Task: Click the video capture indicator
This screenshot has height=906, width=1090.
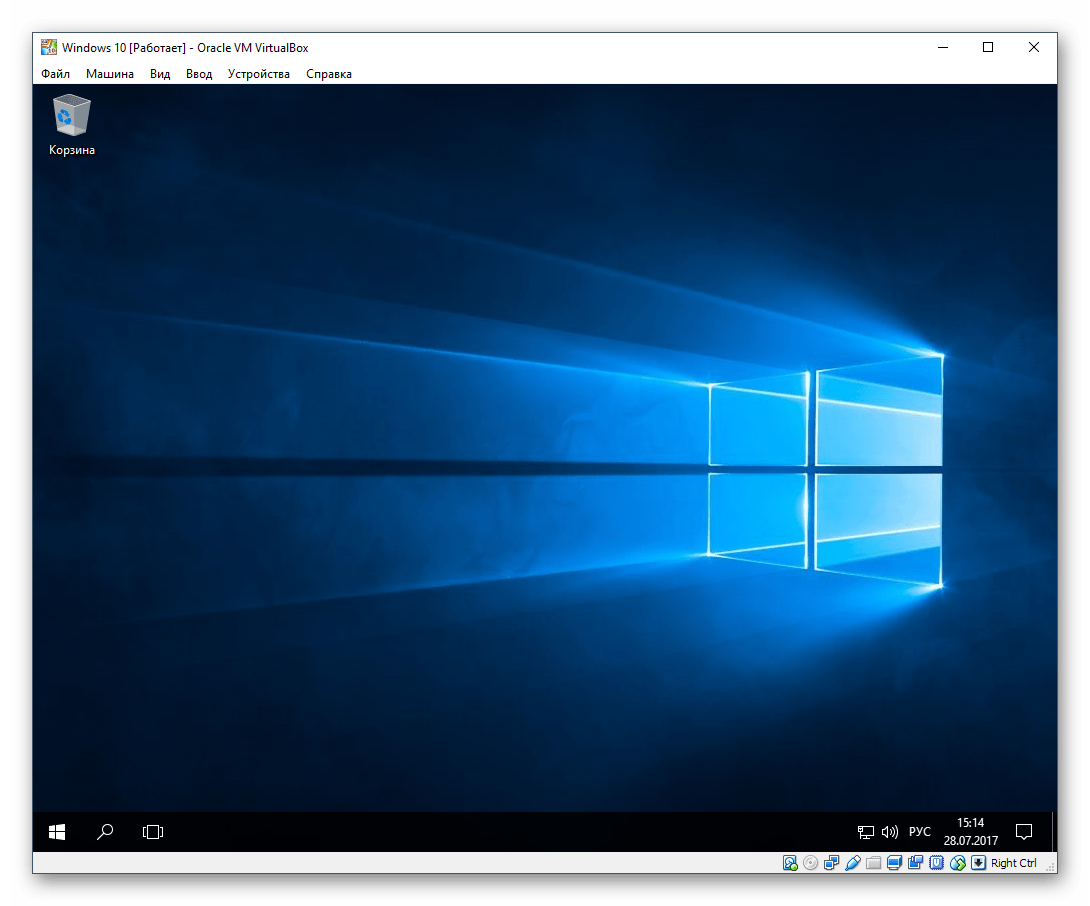Action: coord(916,863)
